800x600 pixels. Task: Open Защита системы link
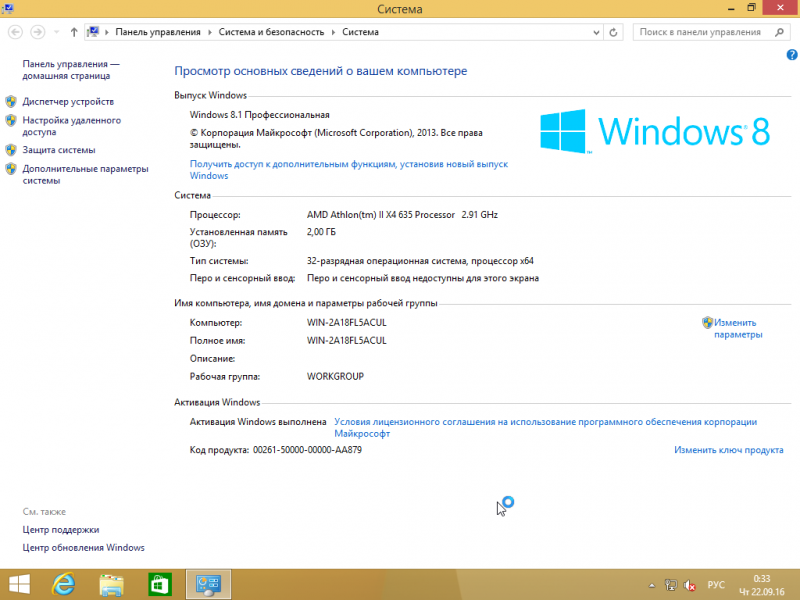[59, 150]
